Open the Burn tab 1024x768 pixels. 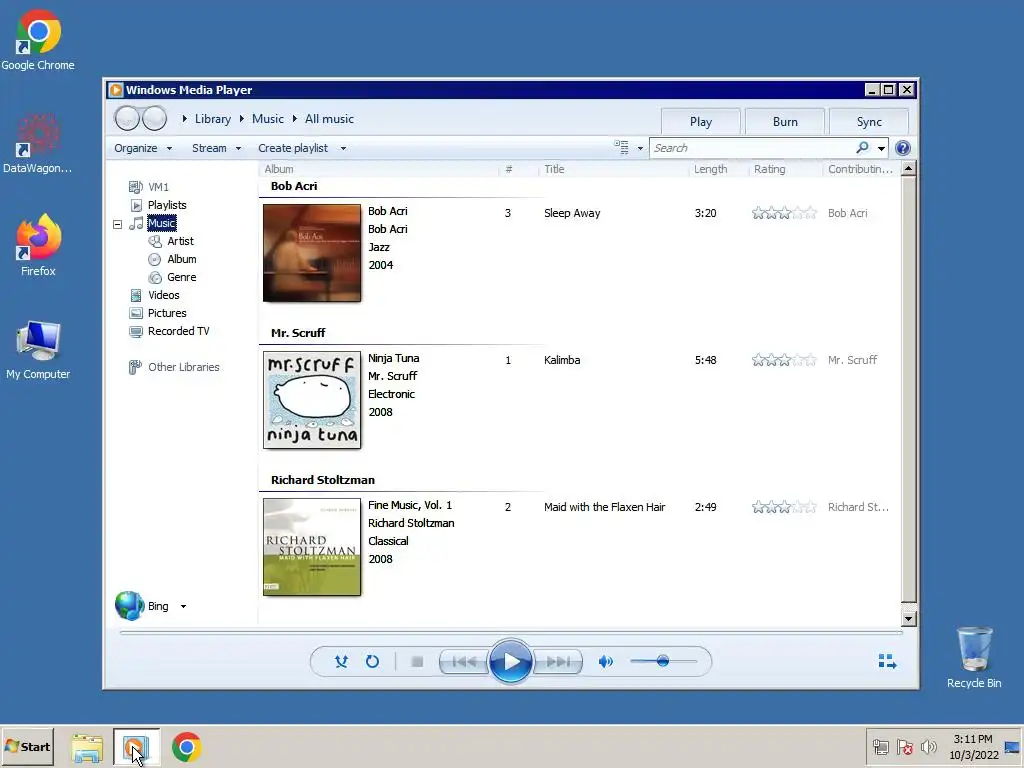point(785,122)
